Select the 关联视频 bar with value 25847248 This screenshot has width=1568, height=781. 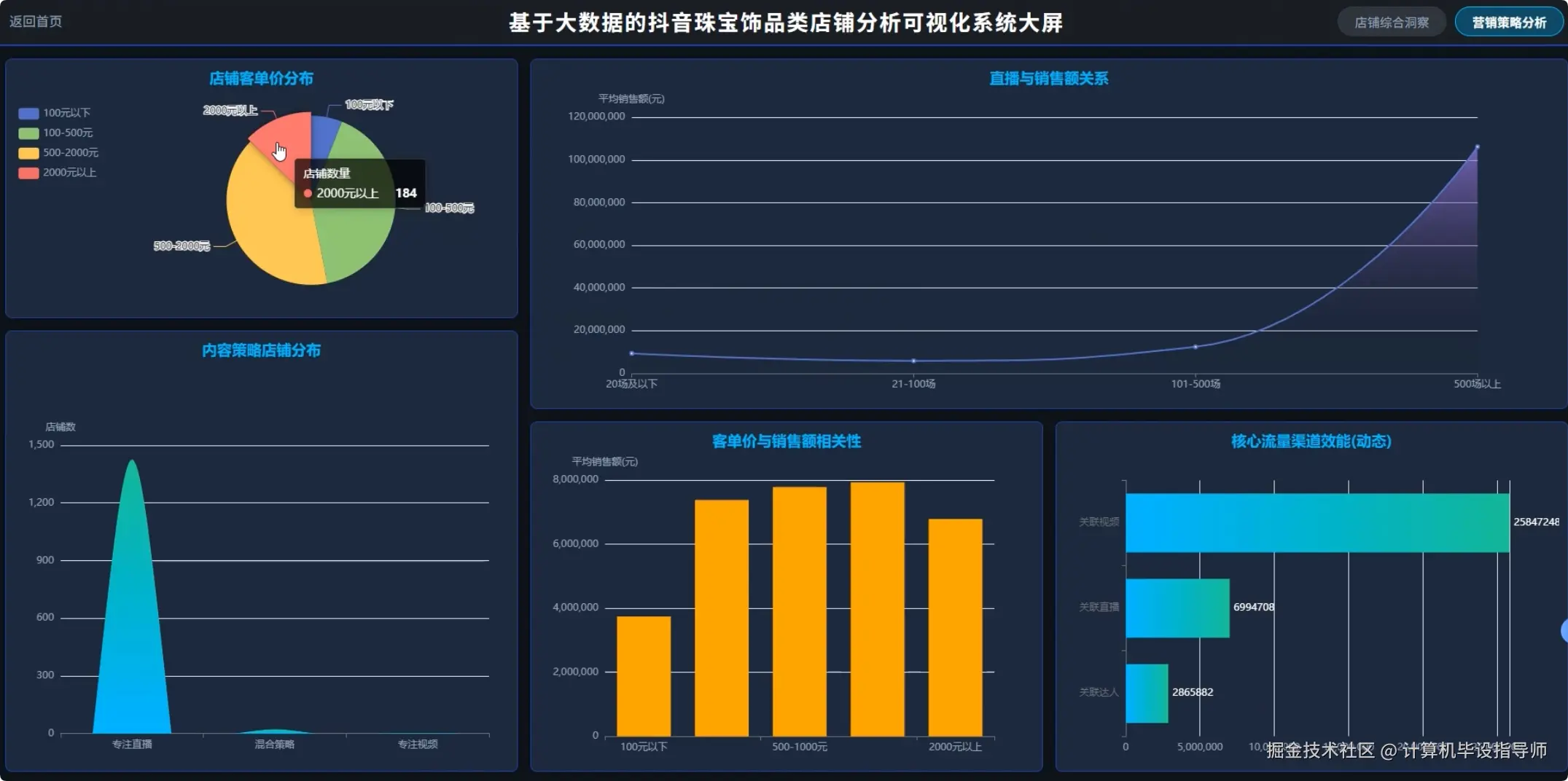click(1317, 522)
